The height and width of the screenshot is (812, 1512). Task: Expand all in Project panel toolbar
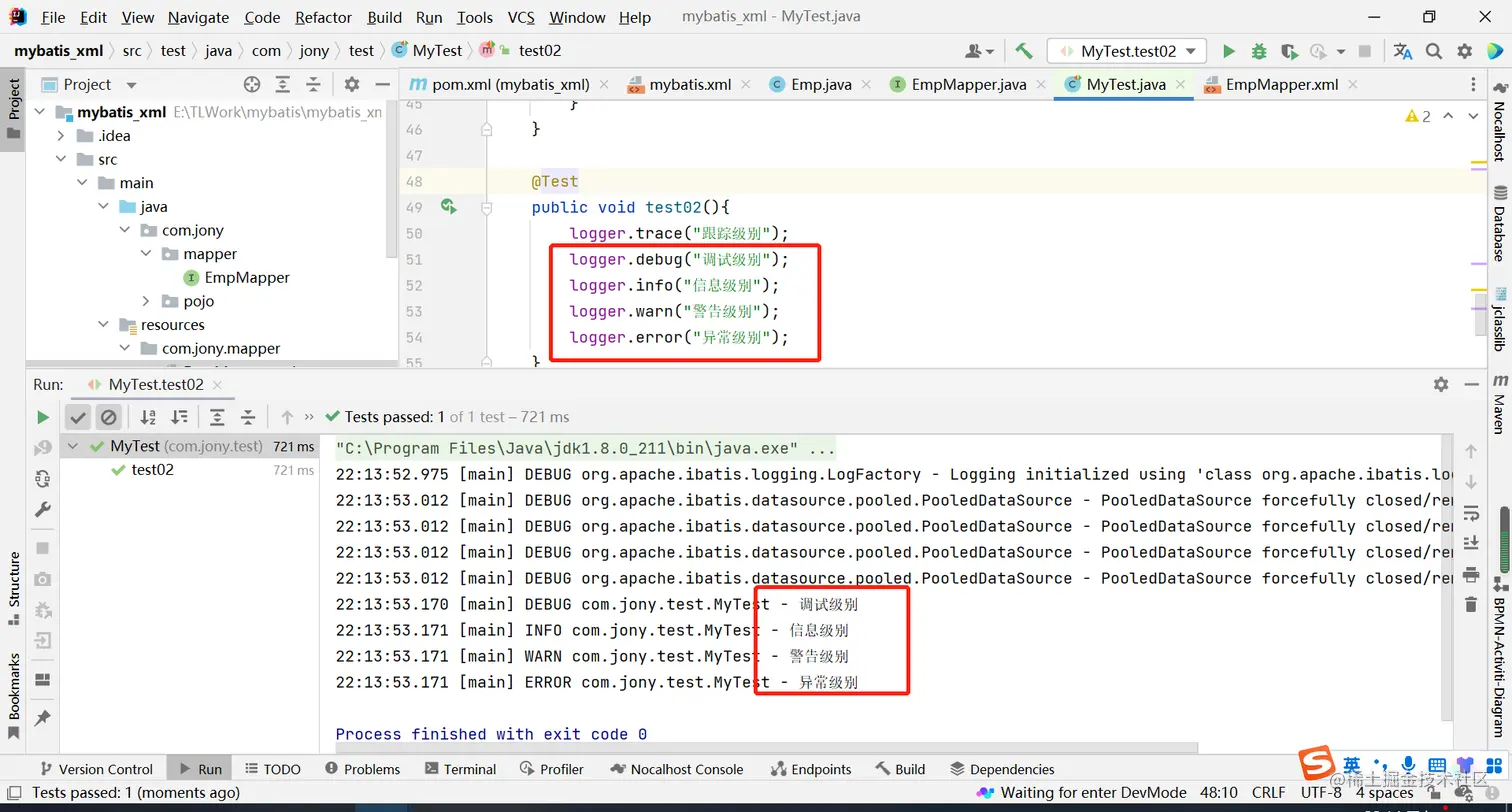(x=283, y=85)
